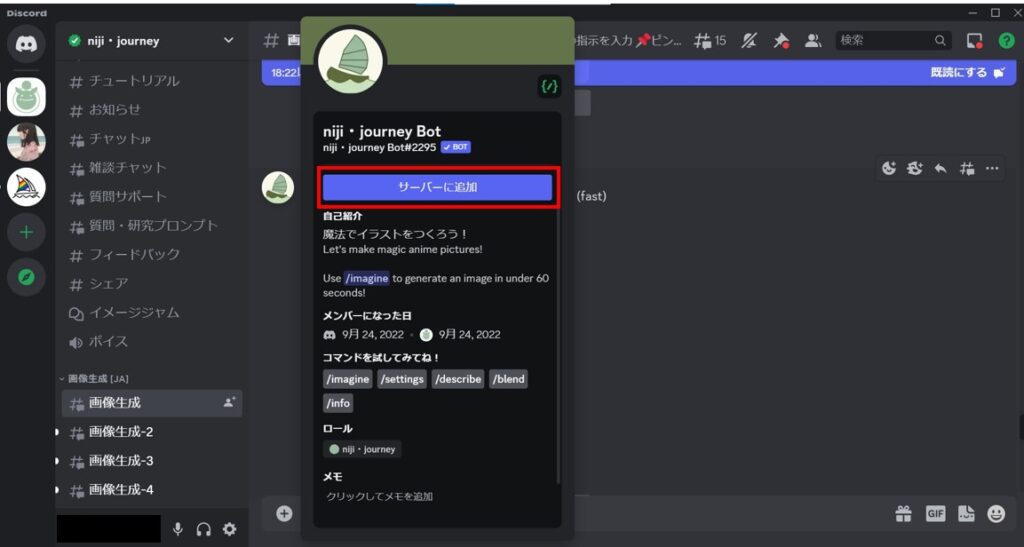Try the /describe command chip

coord(458,379)
